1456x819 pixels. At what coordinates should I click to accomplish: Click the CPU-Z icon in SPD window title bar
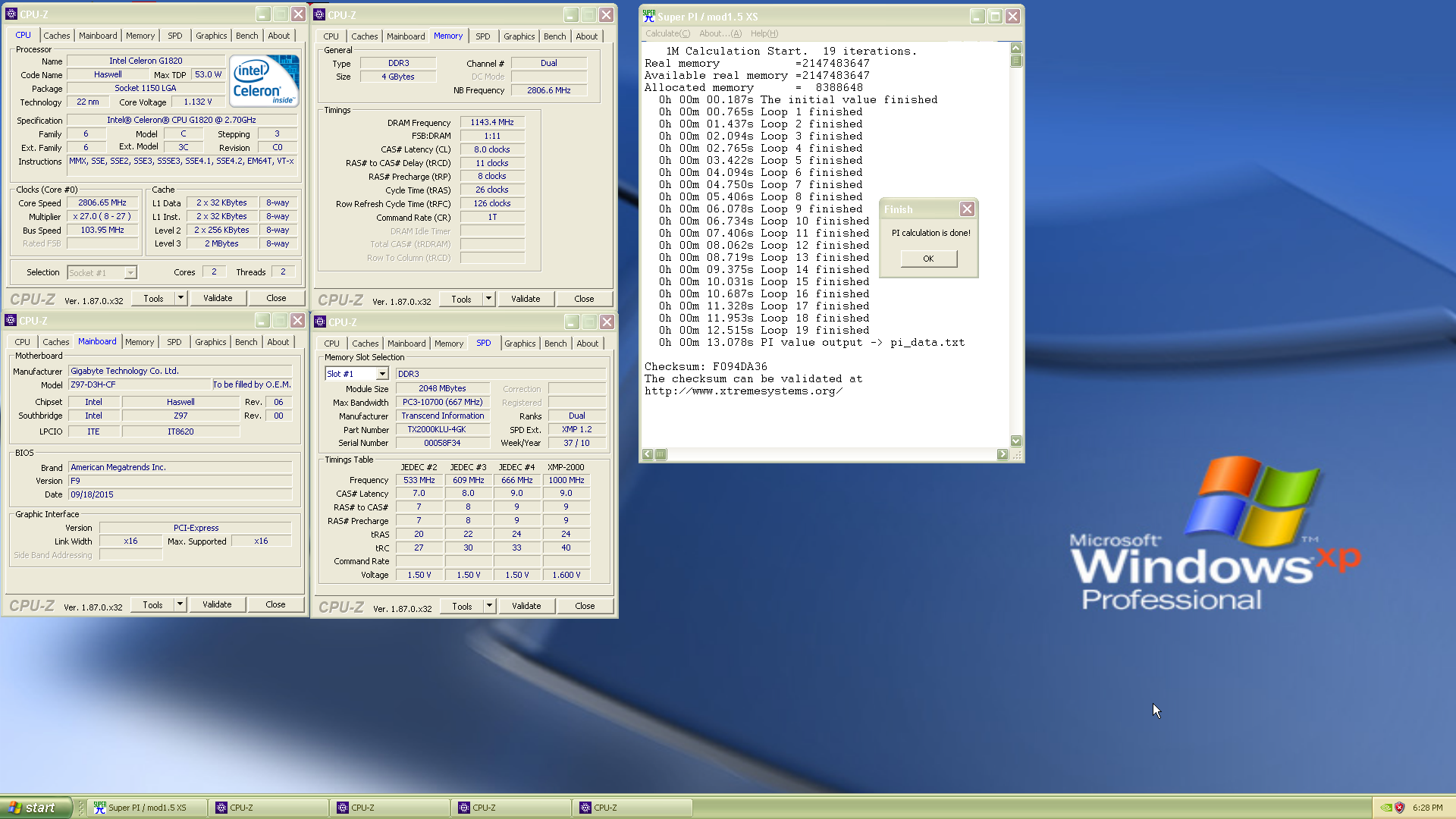click(x=320, y=322)
